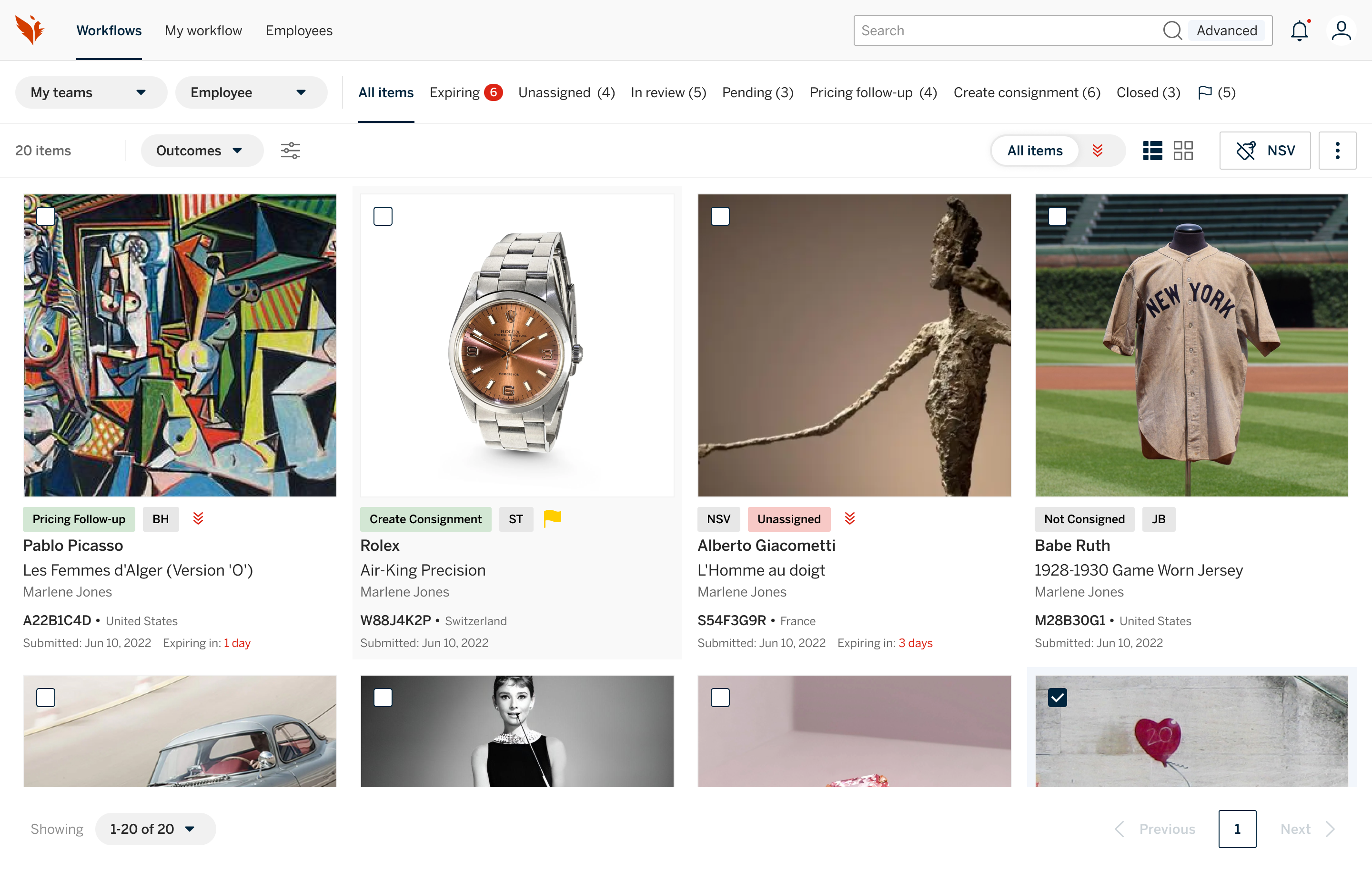Click the NSV tag on Giacometti card
Screen dimensions: 1372x871
point(718,519)
